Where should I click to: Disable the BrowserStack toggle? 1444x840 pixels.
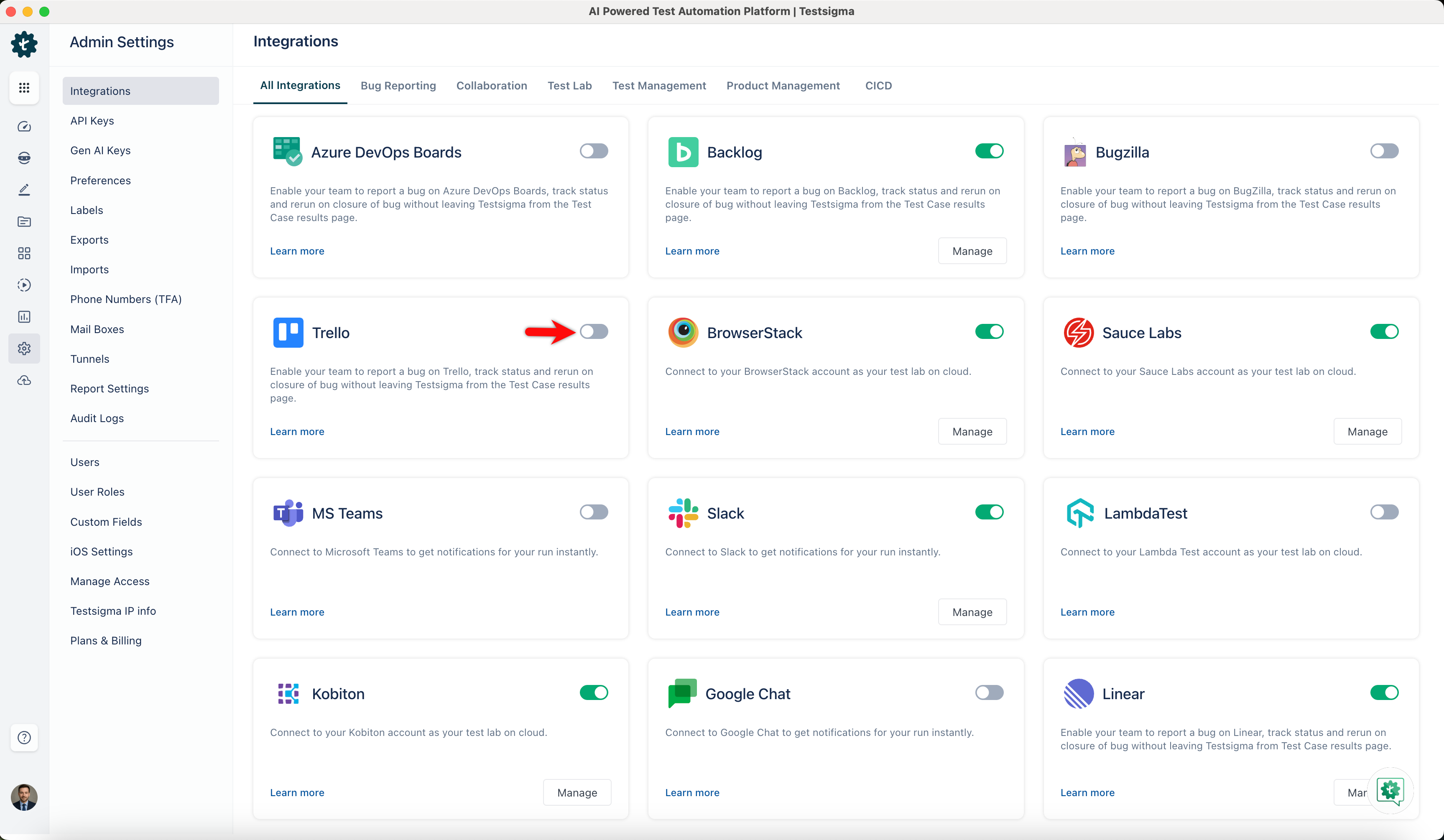(x=989, y=331)
